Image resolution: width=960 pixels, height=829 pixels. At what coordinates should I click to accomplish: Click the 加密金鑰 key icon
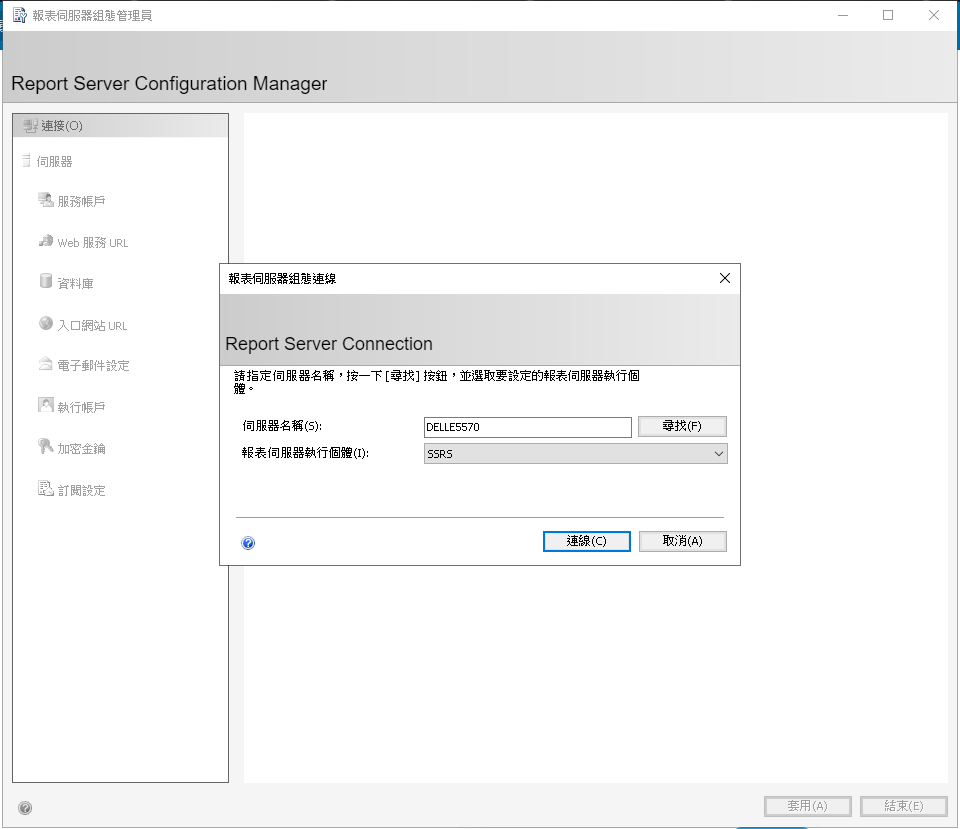(x=45, y=447)
